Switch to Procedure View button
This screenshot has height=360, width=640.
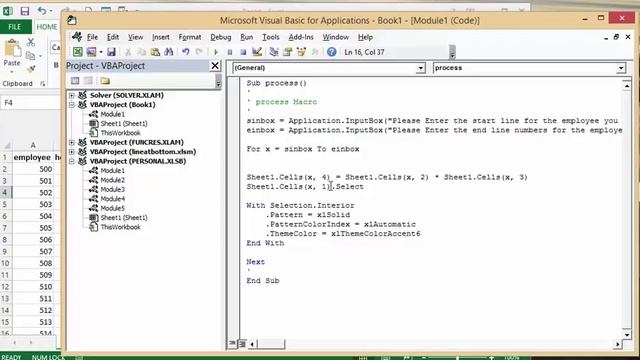pyautogui.click(x=232, y=344)
